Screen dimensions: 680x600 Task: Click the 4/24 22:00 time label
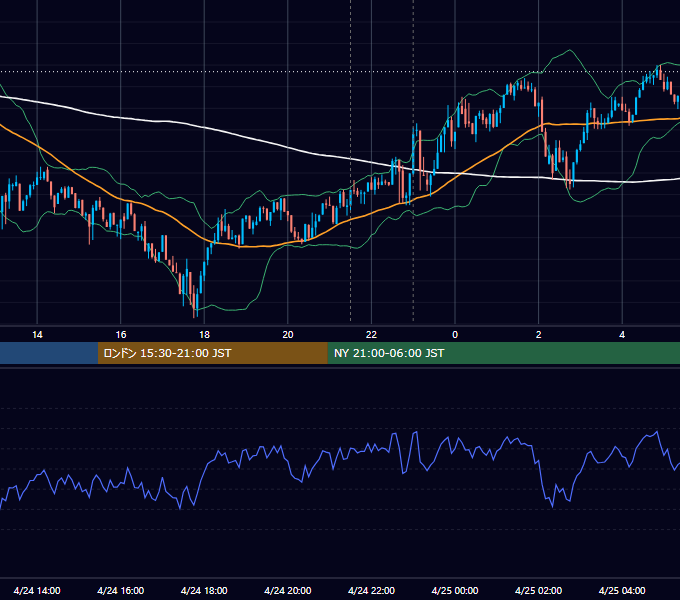click(x=371, y=590)
